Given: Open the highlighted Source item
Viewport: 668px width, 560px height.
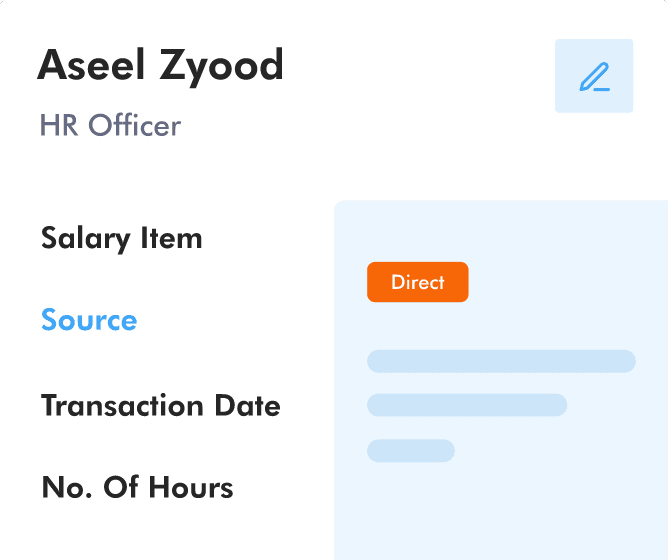Looking at the screenshot, I should (89, 320).
